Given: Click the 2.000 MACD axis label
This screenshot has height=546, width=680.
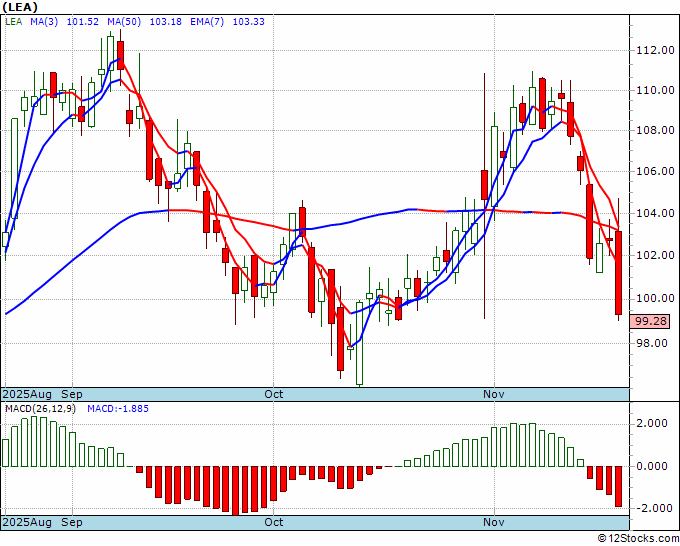Looking at the screenshot, I should pos(651,423).
